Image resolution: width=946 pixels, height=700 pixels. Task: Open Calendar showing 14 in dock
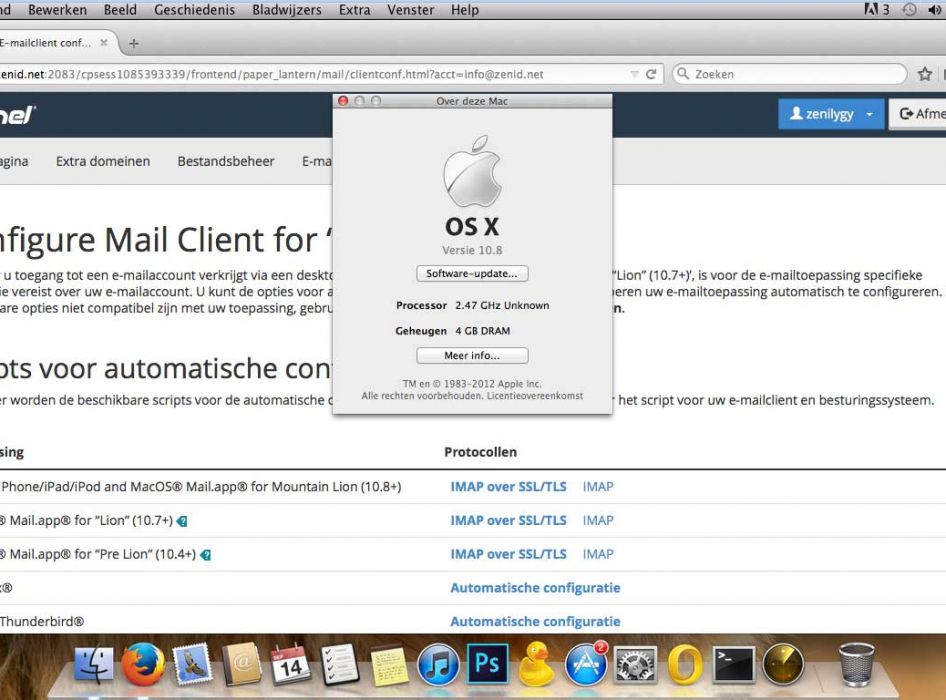290,665
